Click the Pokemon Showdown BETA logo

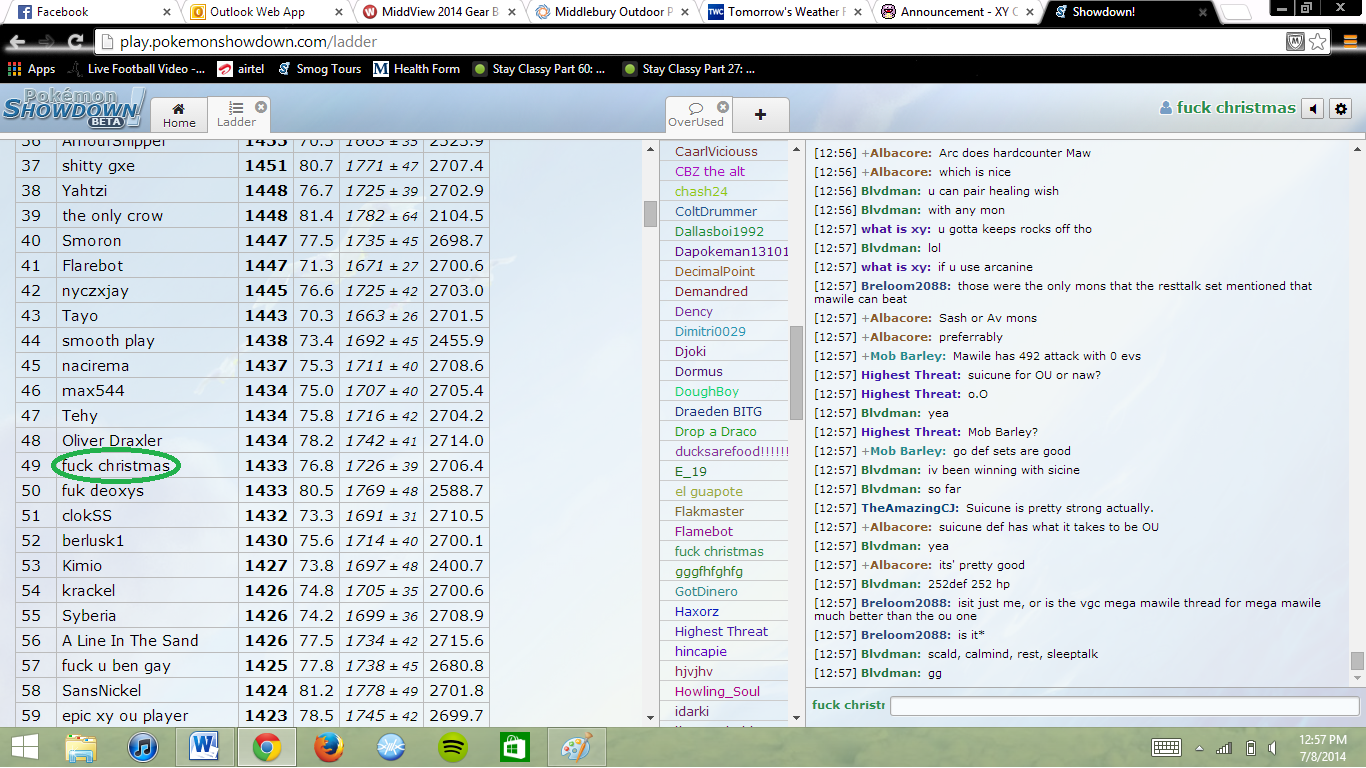(x=72, y=108)
